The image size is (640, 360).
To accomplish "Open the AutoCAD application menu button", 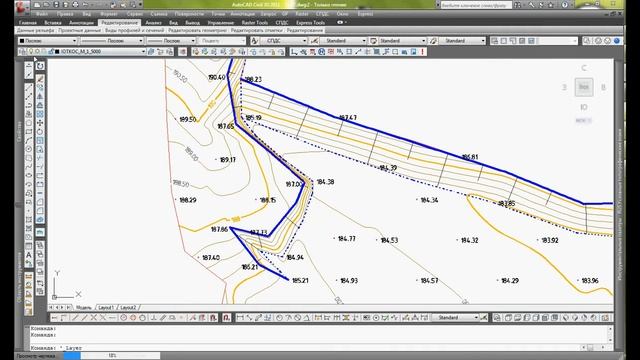I will [22, 7].
